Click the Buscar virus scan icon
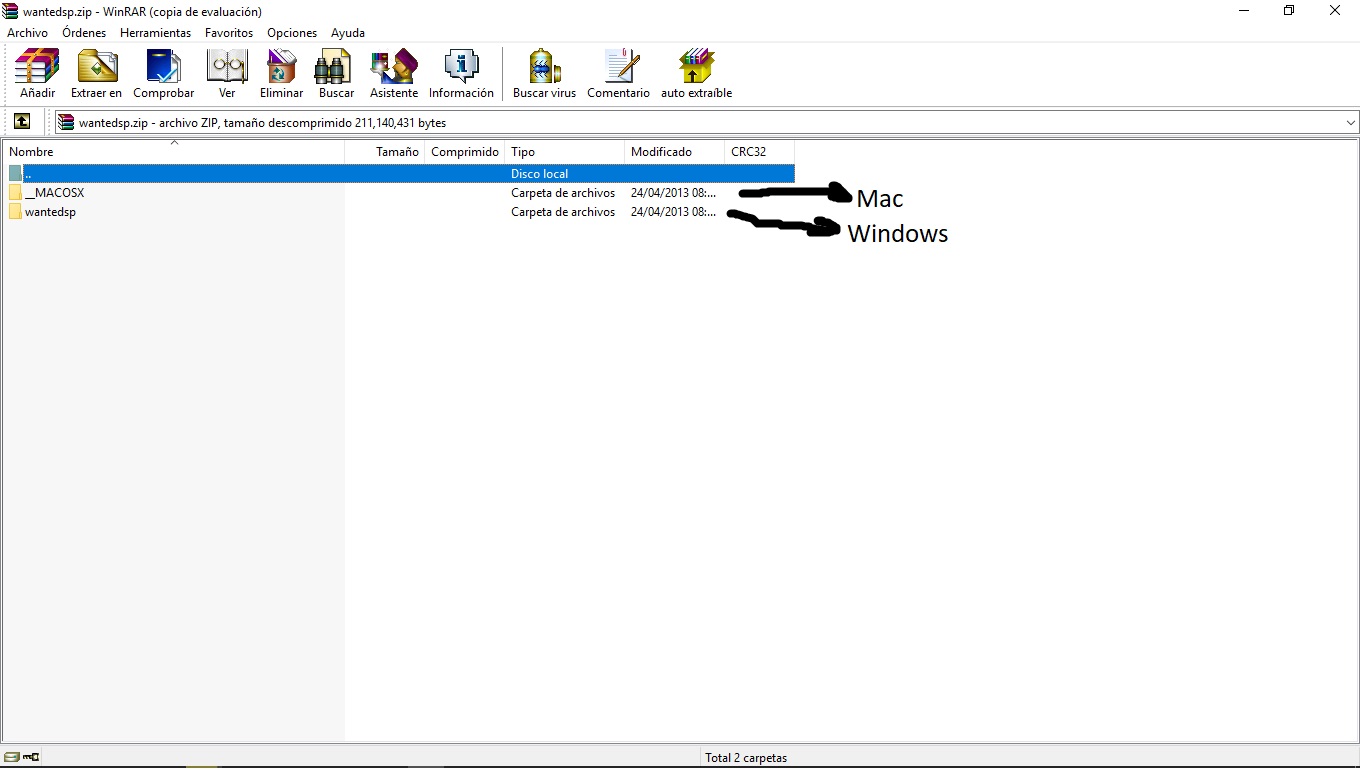The width and height of the screenshot is (1360, 770). pyautogui.click(x=544, y=67)
